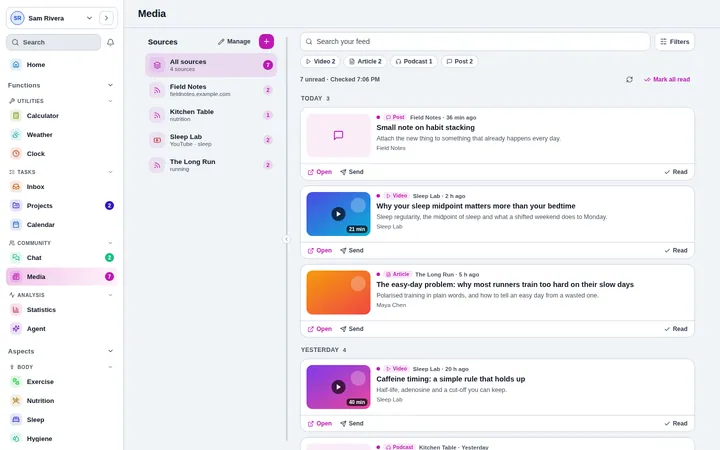Image resolution: width=720 pixels, height=450 pixels.
Task: Open the Agent page
Action: click(x=62, y=329)
